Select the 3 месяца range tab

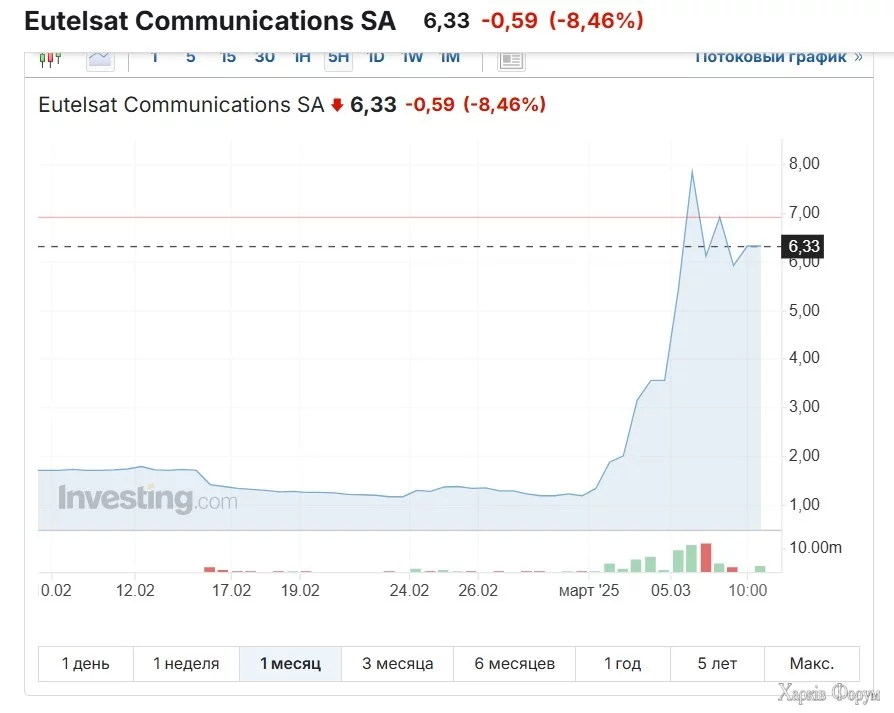(x=397, y=663)
